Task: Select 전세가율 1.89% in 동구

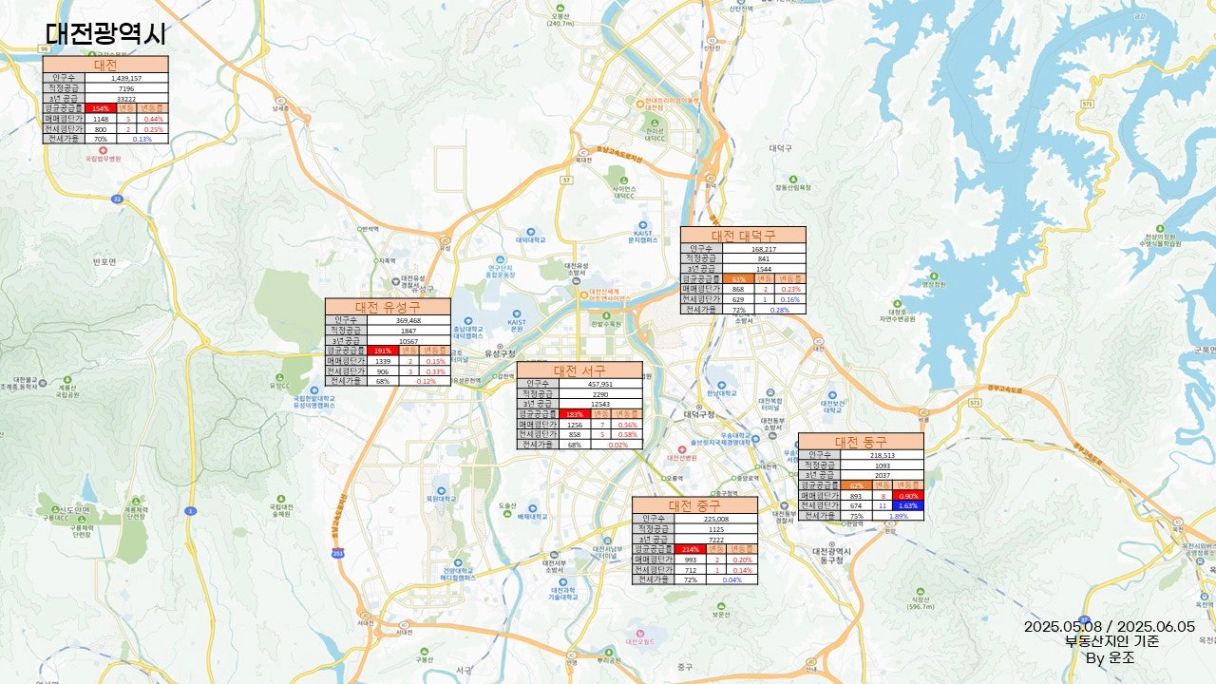Action: pos(898,516)
